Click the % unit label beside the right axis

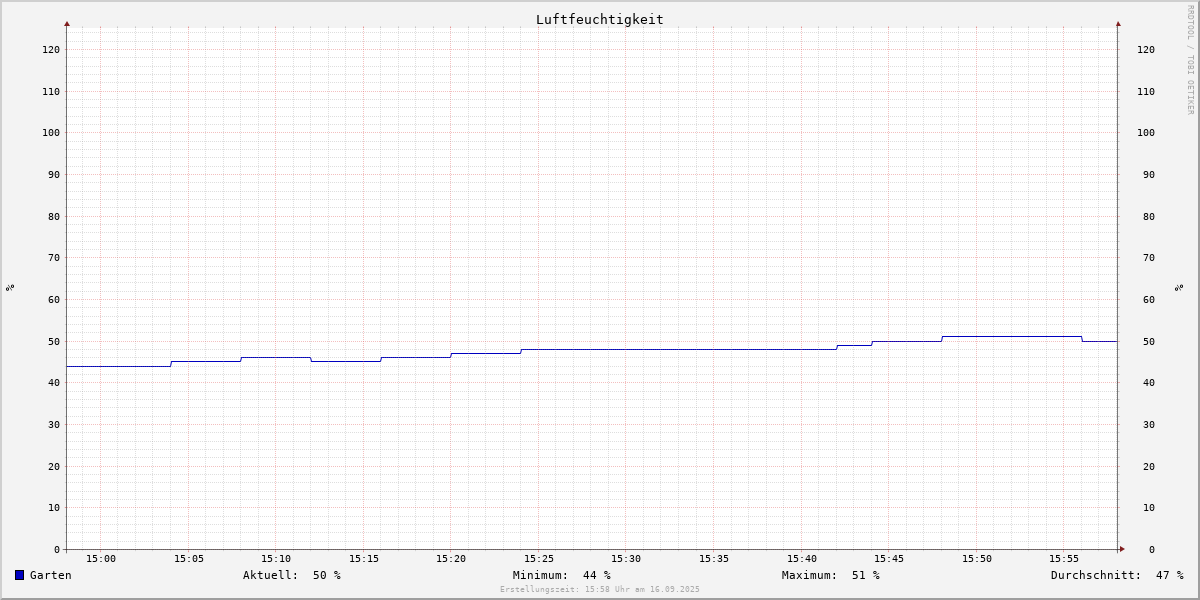[x=1179, y=287]
